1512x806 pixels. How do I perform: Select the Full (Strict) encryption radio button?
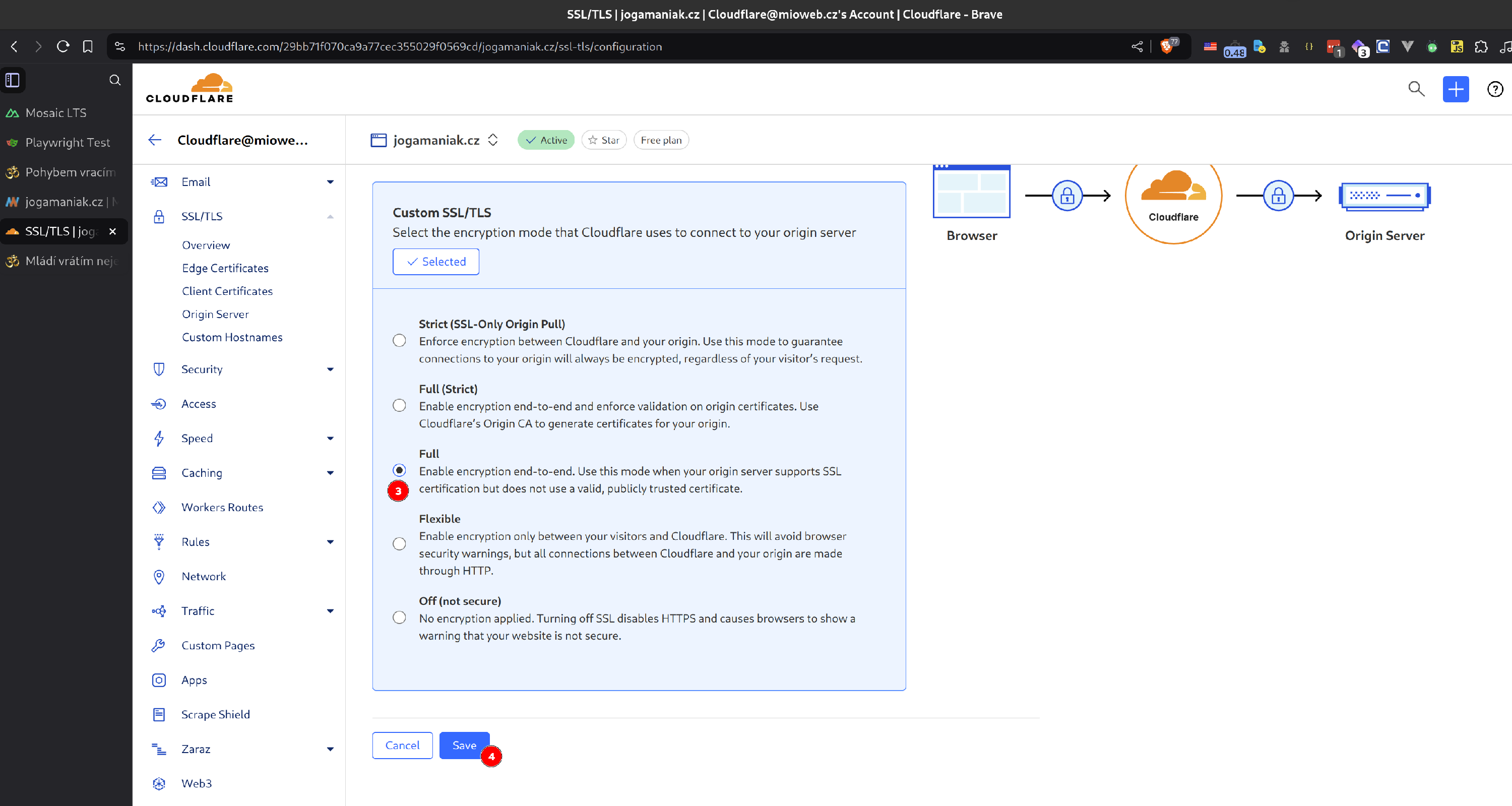[x=399, y=406]
